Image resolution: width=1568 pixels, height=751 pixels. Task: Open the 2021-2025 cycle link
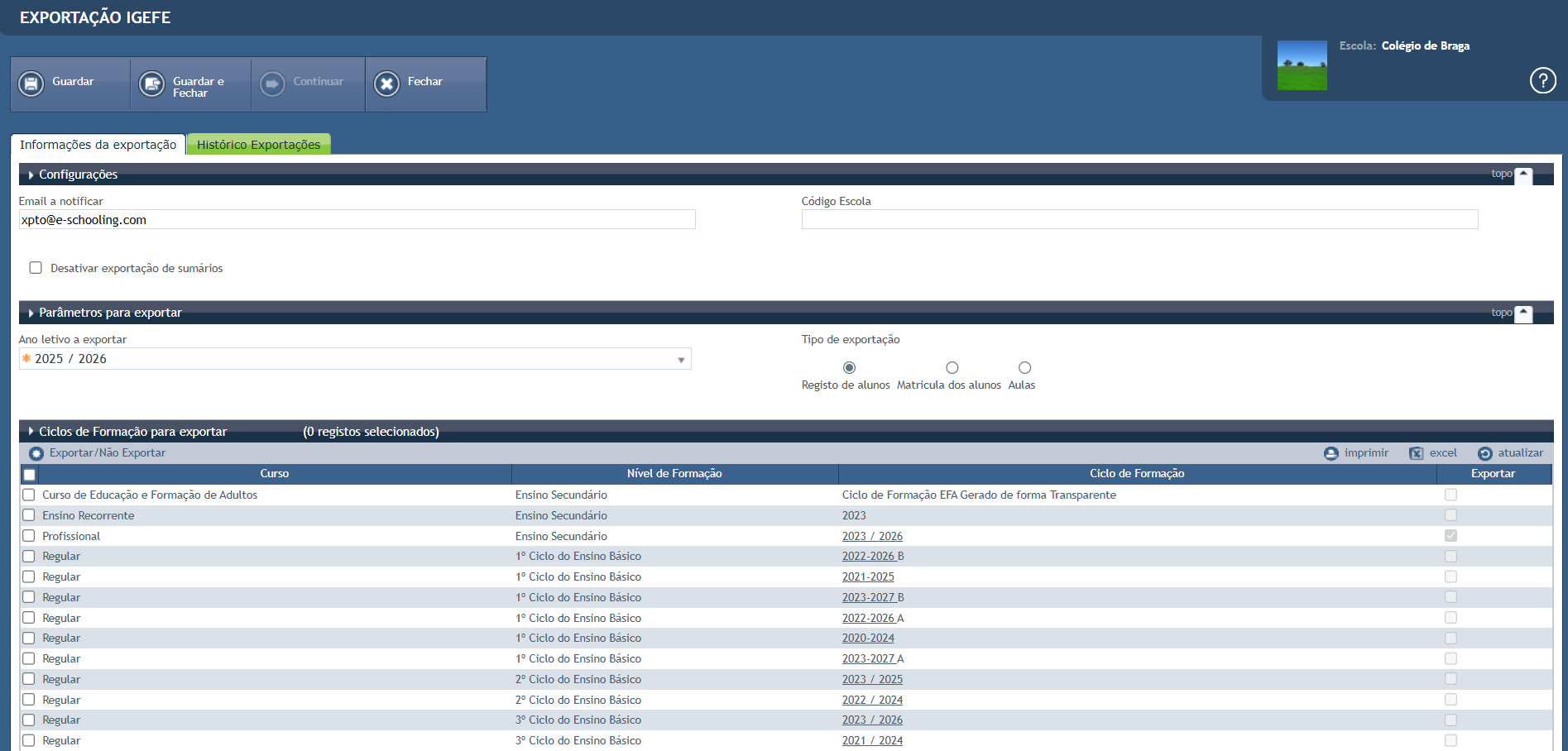click(868, 577)
